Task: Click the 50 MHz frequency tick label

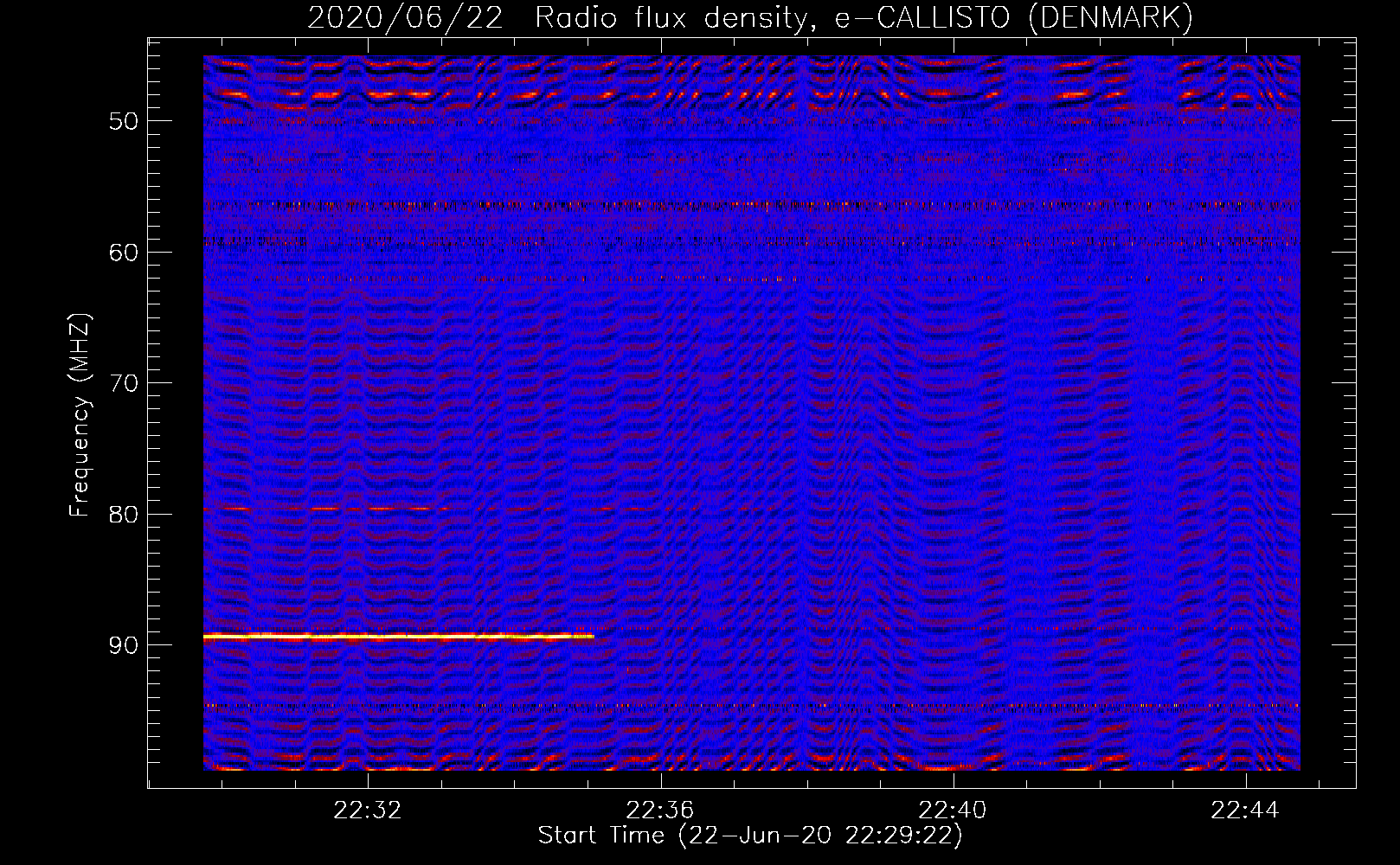Action: point(124,121)
